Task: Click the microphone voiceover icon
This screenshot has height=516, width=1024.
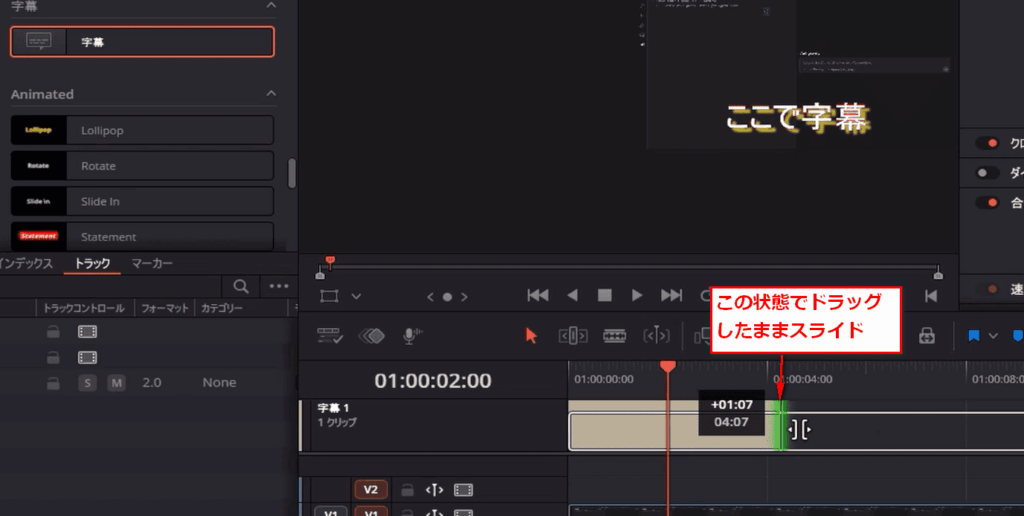Action: pos(411,336)
